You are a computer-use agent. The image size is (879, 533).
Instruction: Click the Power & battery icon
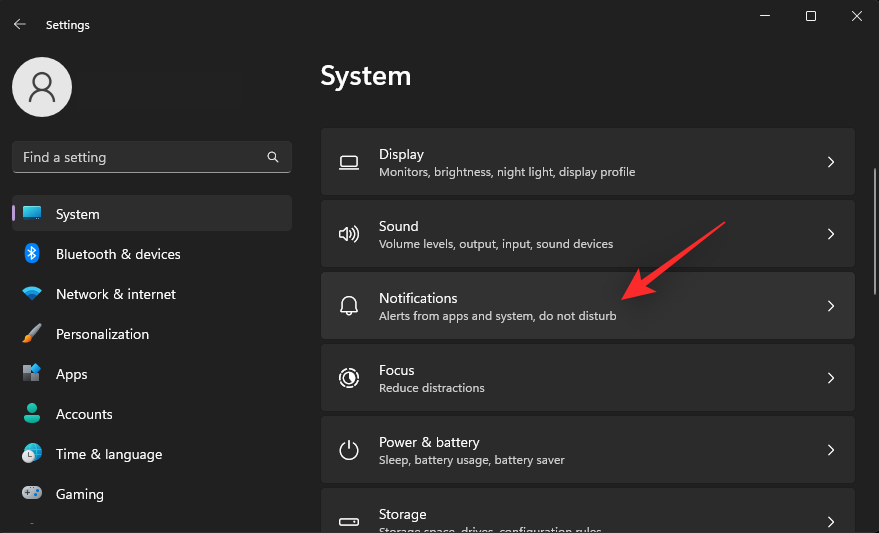(x=349, y=450)
